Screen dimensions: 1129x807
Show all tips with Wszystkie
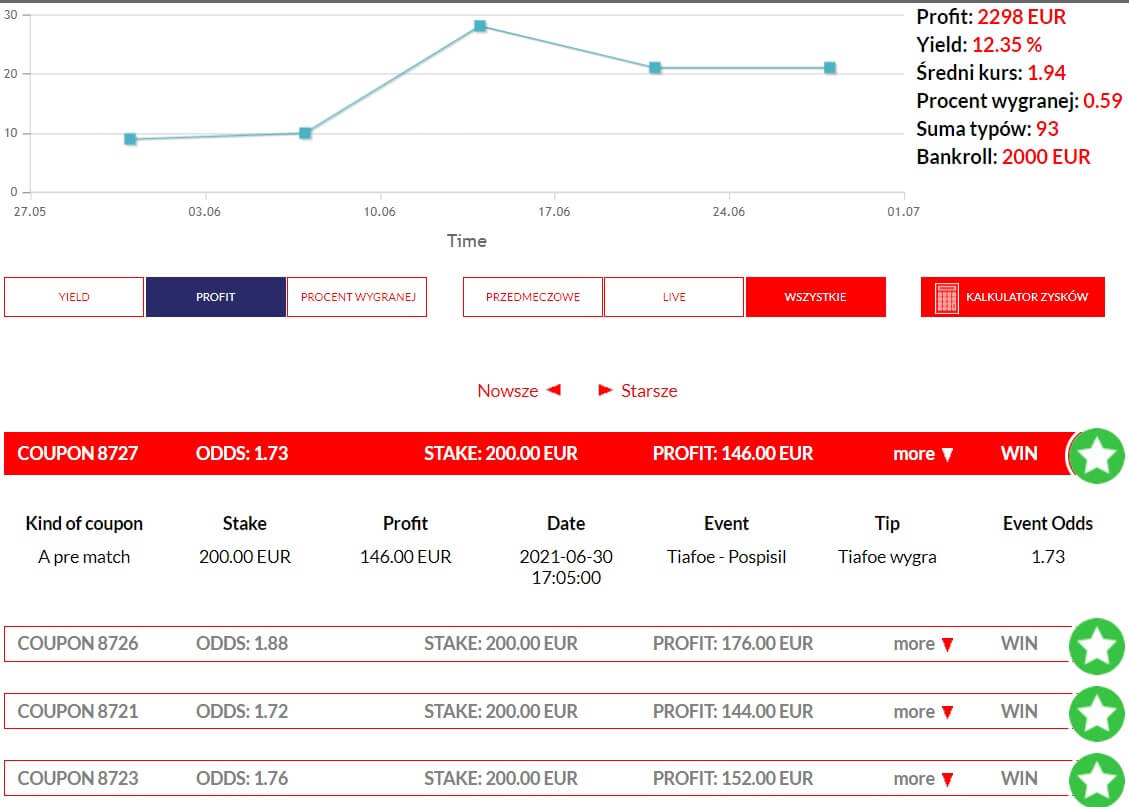click(815, 297)
